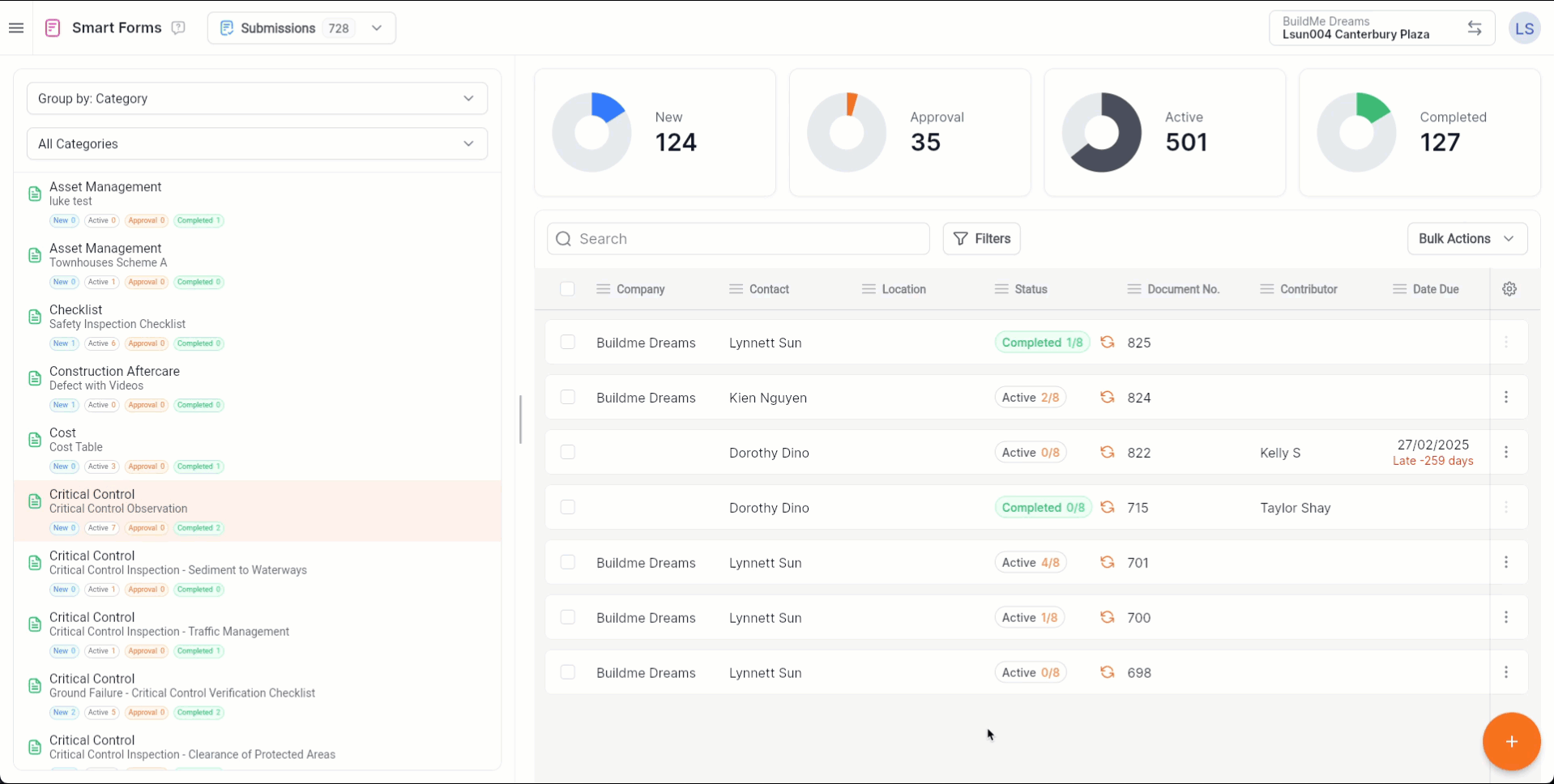Expand the Bulk Actions dropdown
The image size is (1554, 784).
tap(1466, 239)
